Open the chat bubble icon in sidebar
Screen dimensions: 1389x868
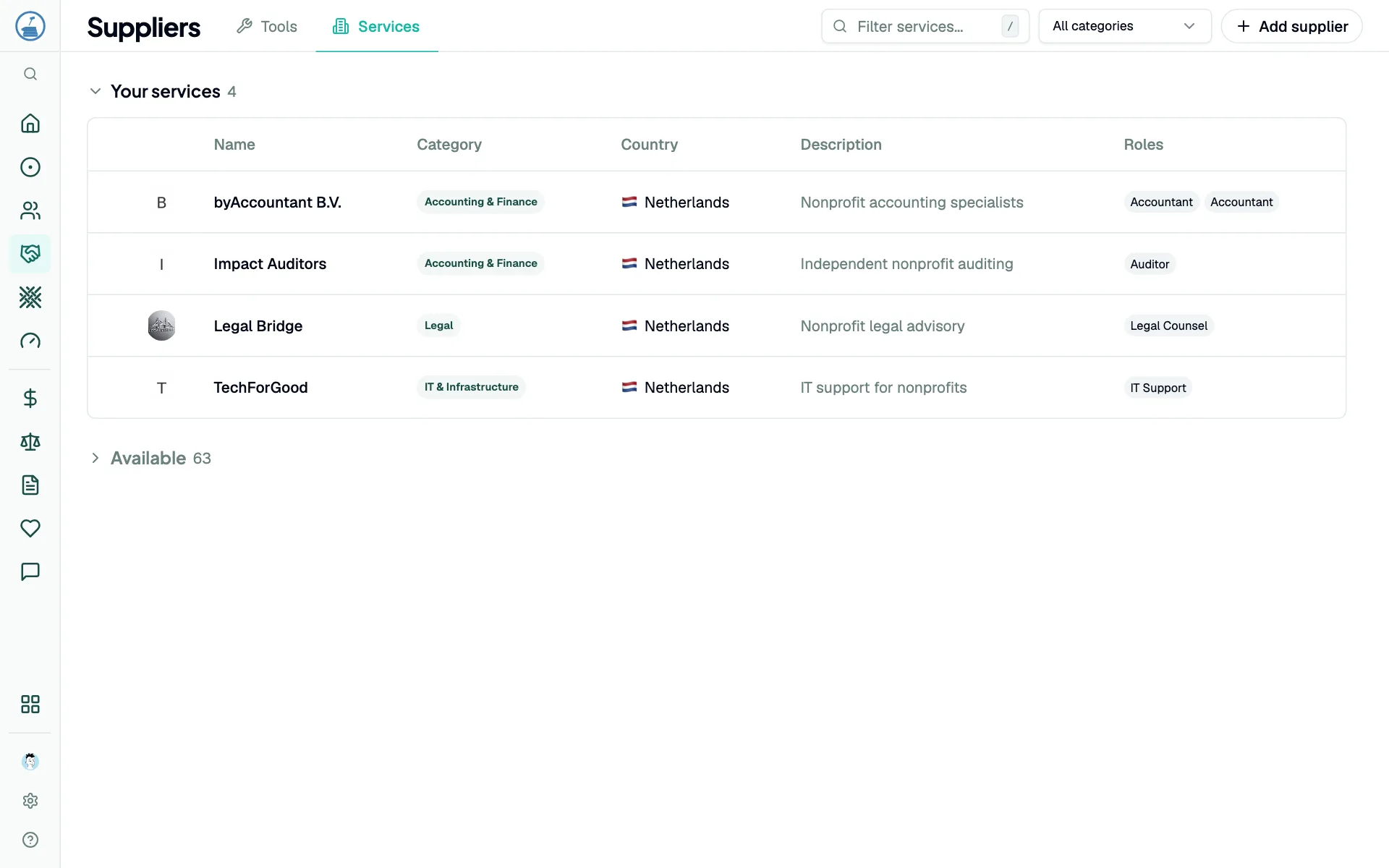point(30,572)
